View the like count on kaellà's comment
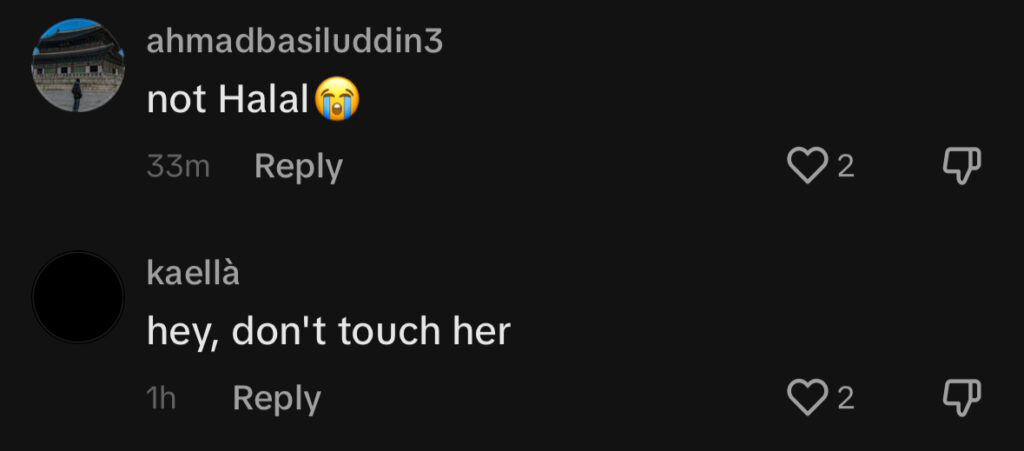The image size is (1024, 451). [846, 399]
